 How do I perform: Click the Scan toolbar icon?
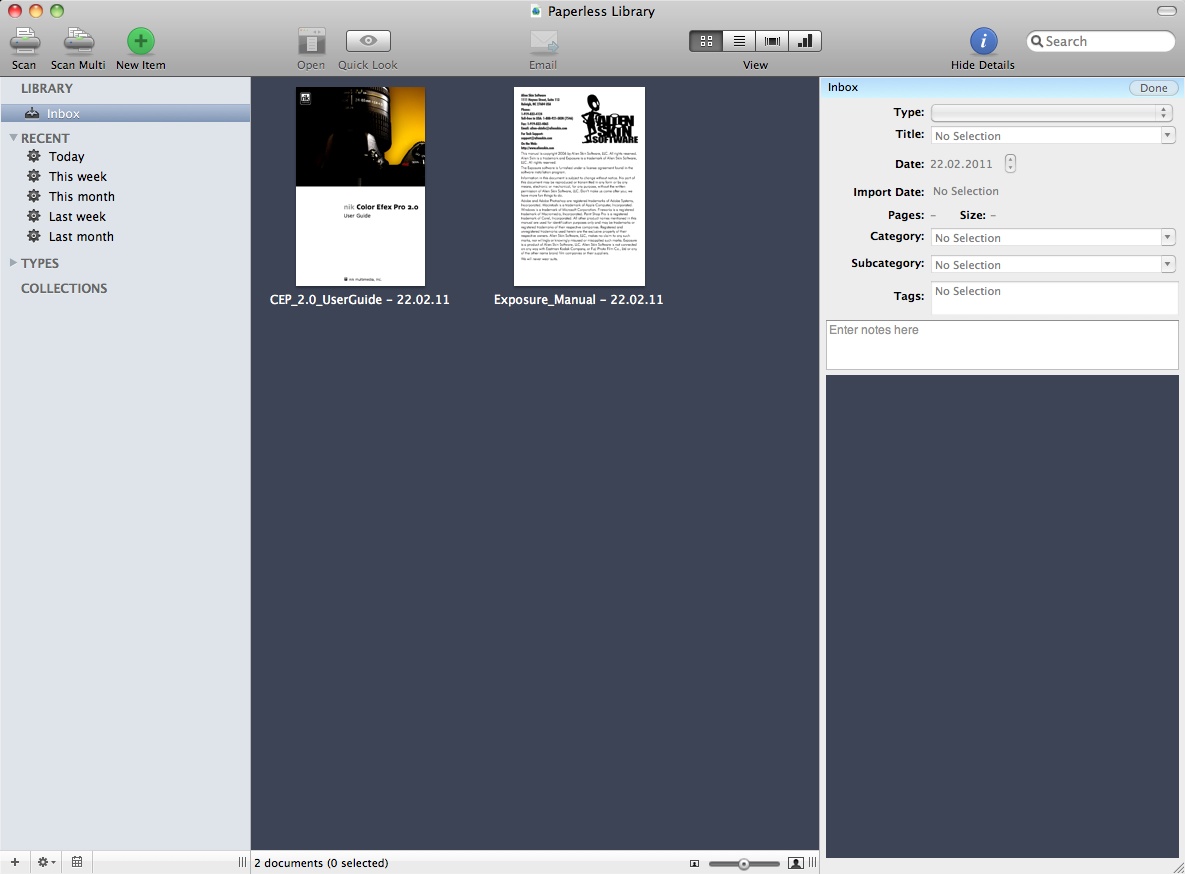[x=24, y=41]
